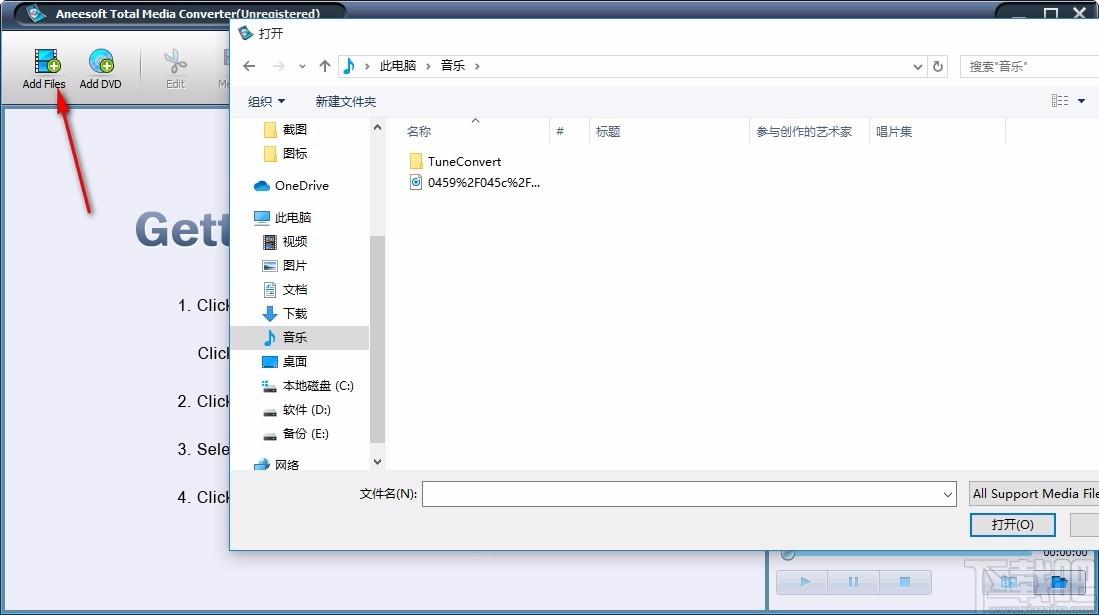Open 图片 in the navigation pane
Viewport: 1099px width, 615px height.
pyautogui.click(x=285, y=266)
